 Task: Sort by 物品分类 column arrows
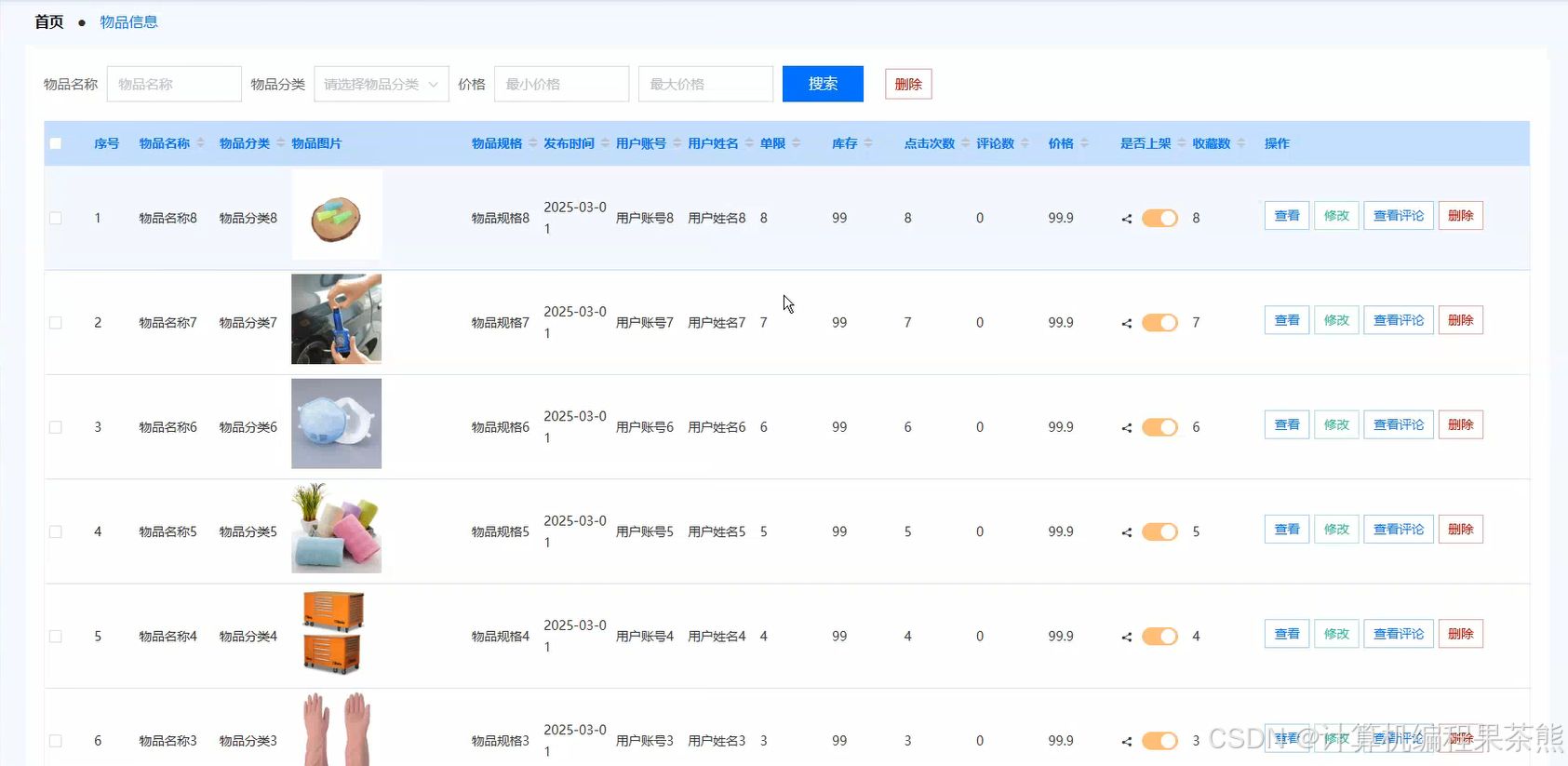click(280, 143)
